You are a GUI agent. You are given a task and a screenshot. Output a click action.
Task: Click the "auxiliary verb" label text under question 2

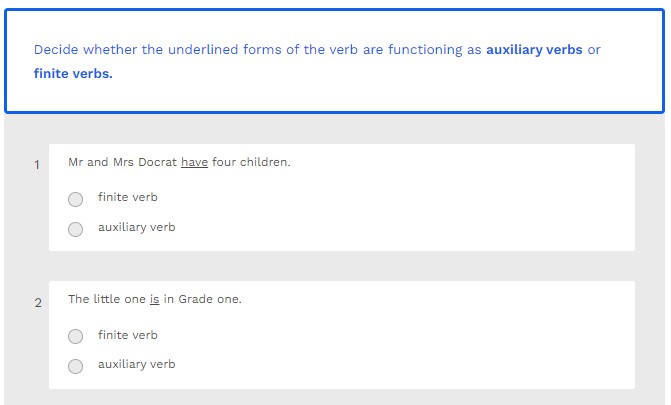coord(136,364)
